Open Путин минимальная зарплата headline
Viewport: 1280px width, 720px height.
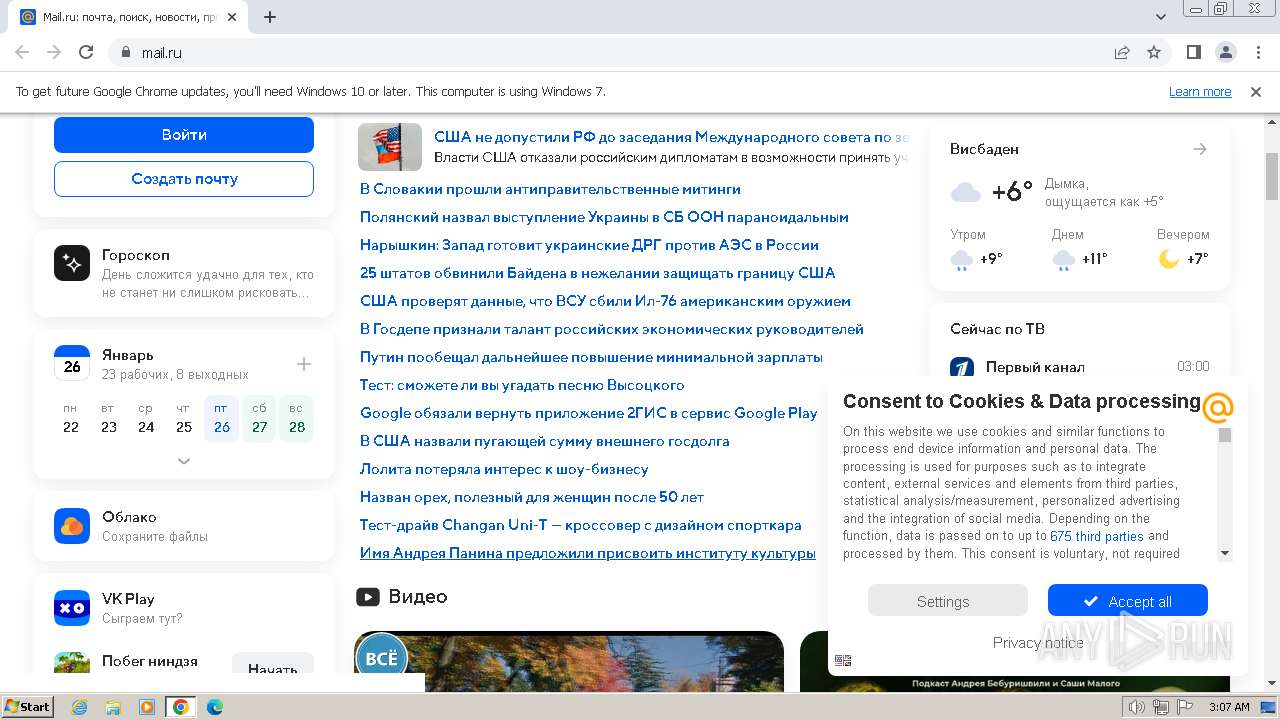(x=591, y=357)
